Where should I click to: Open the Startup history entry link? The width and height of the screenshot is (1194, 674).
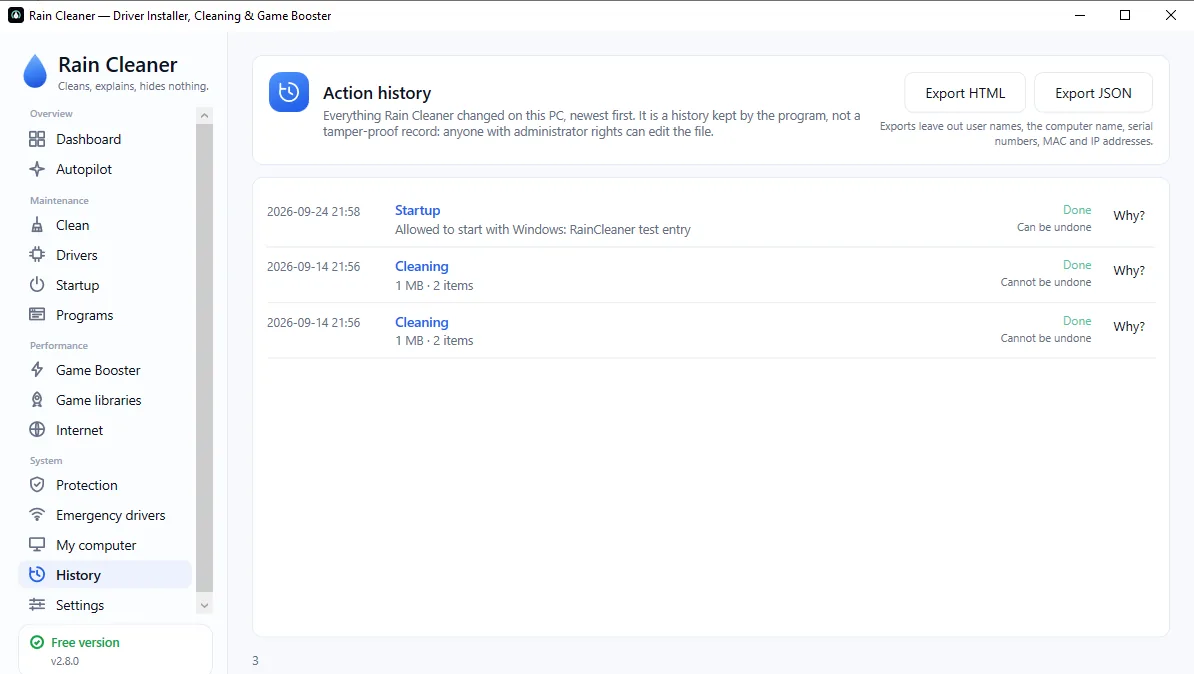click(x=417, y=210)
